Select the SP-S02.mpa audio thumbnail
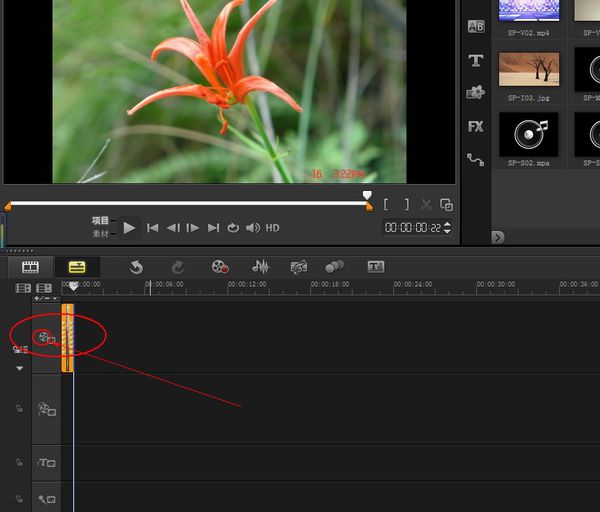 click(529, 134)
